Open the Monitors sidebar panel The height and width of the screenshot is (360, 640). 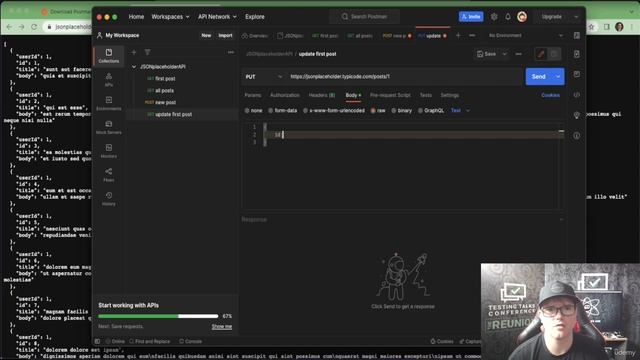click(x=109, y=151)
